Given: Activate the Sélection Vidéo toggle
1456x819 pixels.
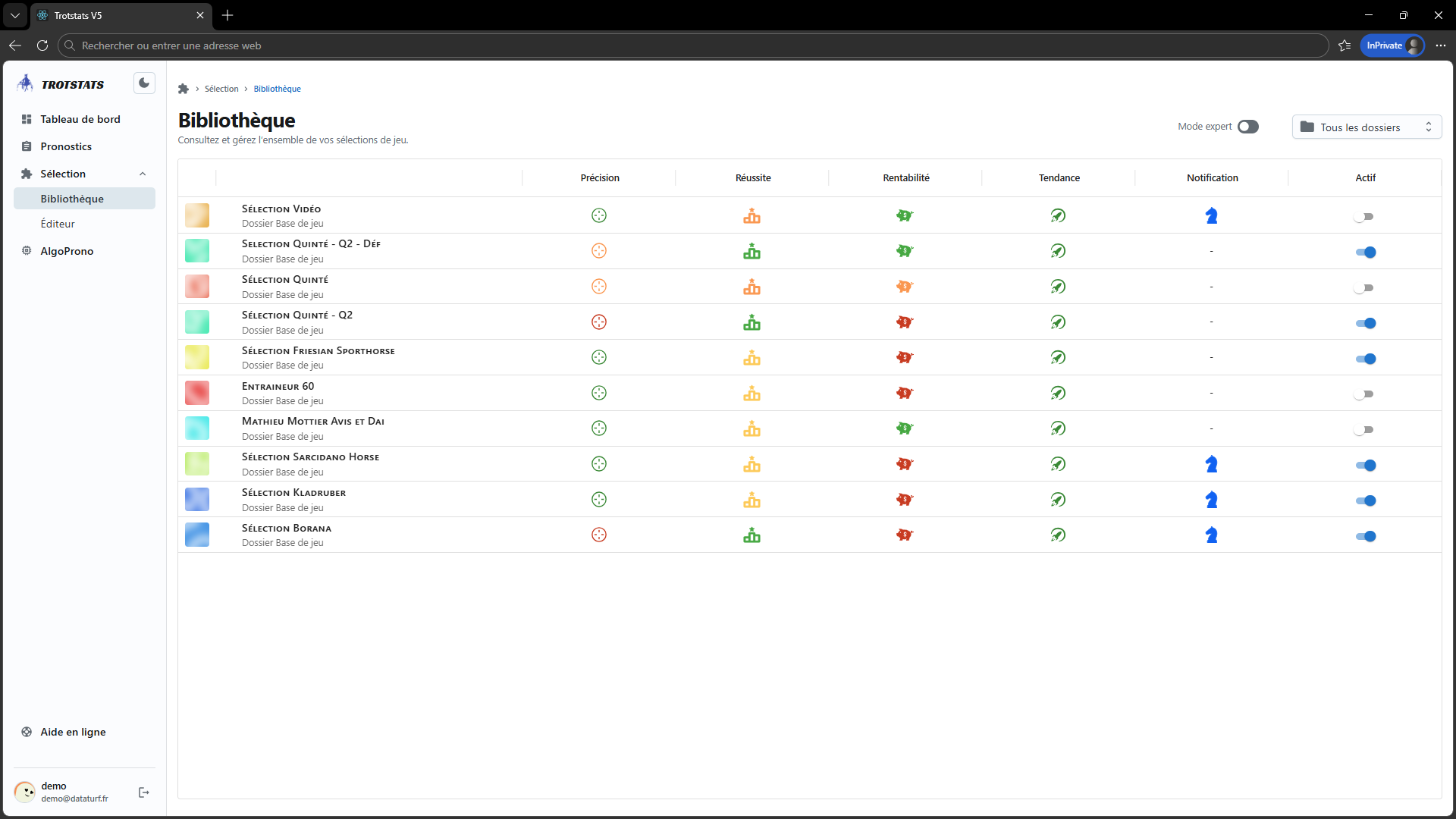Looking at the screenshot, I should pos(1364,217).
